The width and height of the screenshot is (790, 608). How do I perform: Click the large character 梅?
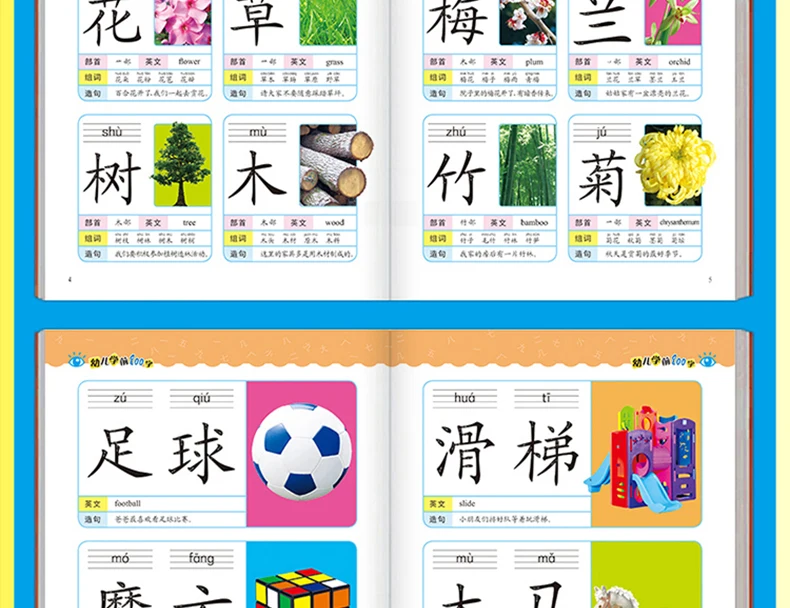pyautogui.click(x=457, y=21)
